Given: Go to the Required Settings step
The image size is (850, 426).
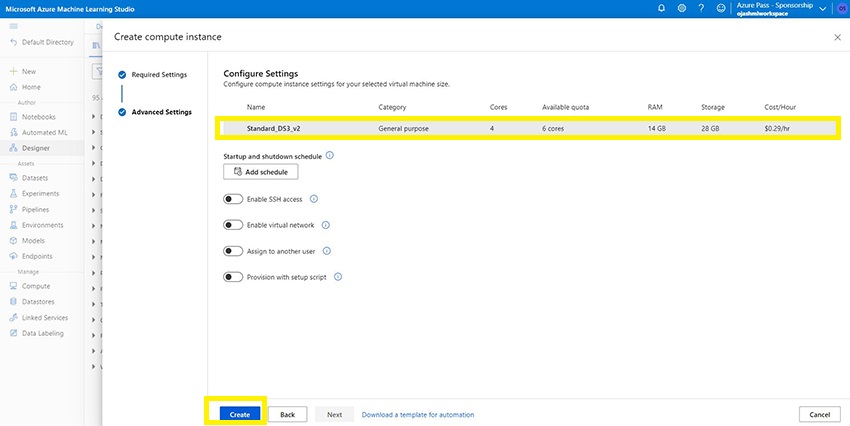Looking at the screenshot, I should [x=158, y=75].
